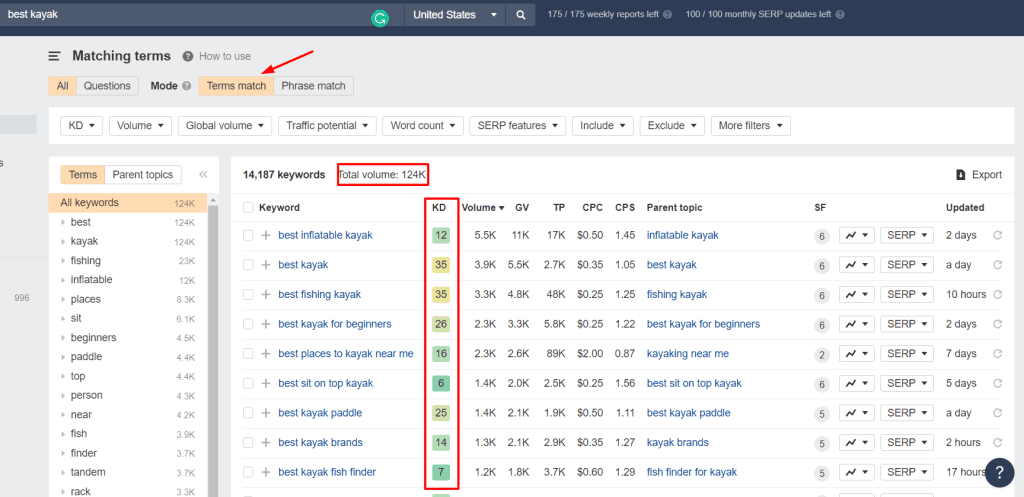
Task: Add best places to kayak near me plus
Action: coord(266,353)
